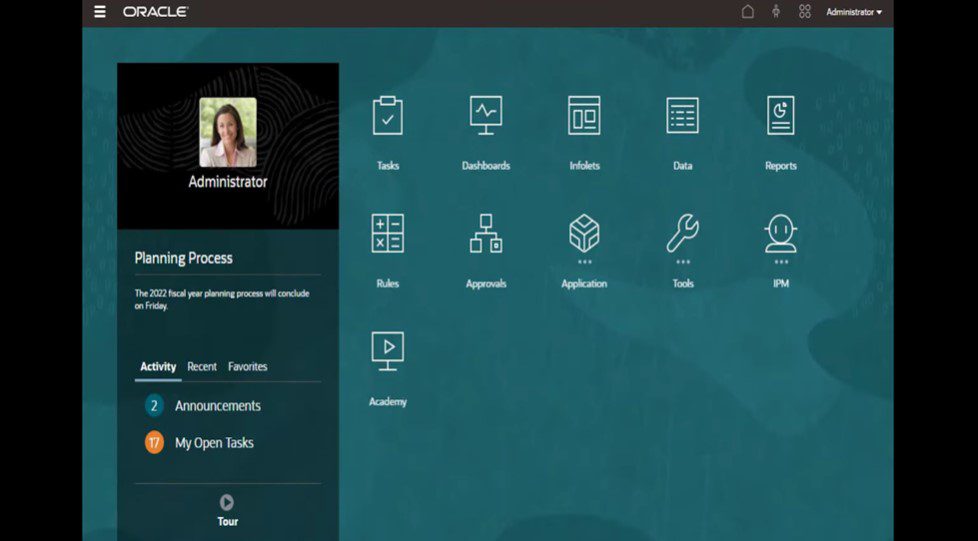Open the Tasks clipboard icon

point(387,115)
